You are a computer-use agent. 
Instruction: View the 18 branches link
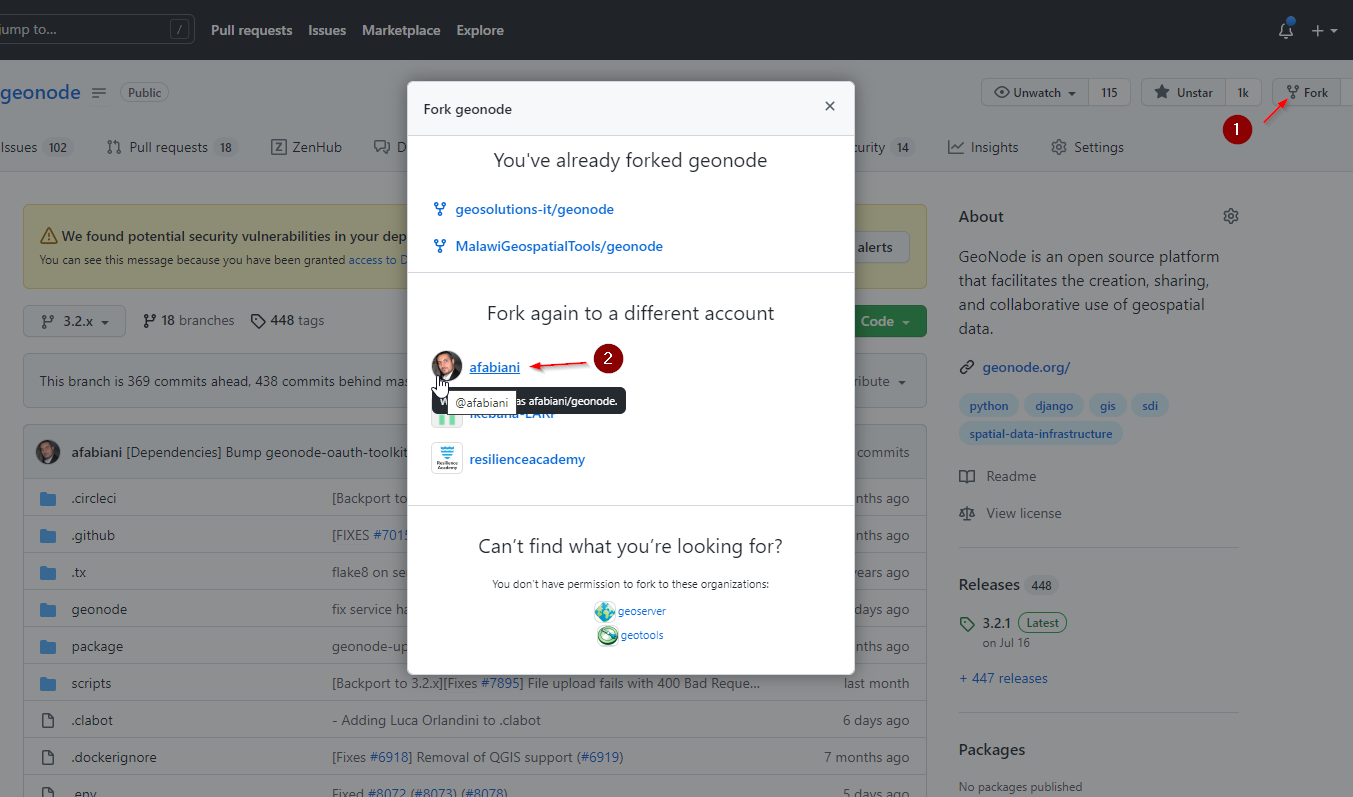point(189,321)
